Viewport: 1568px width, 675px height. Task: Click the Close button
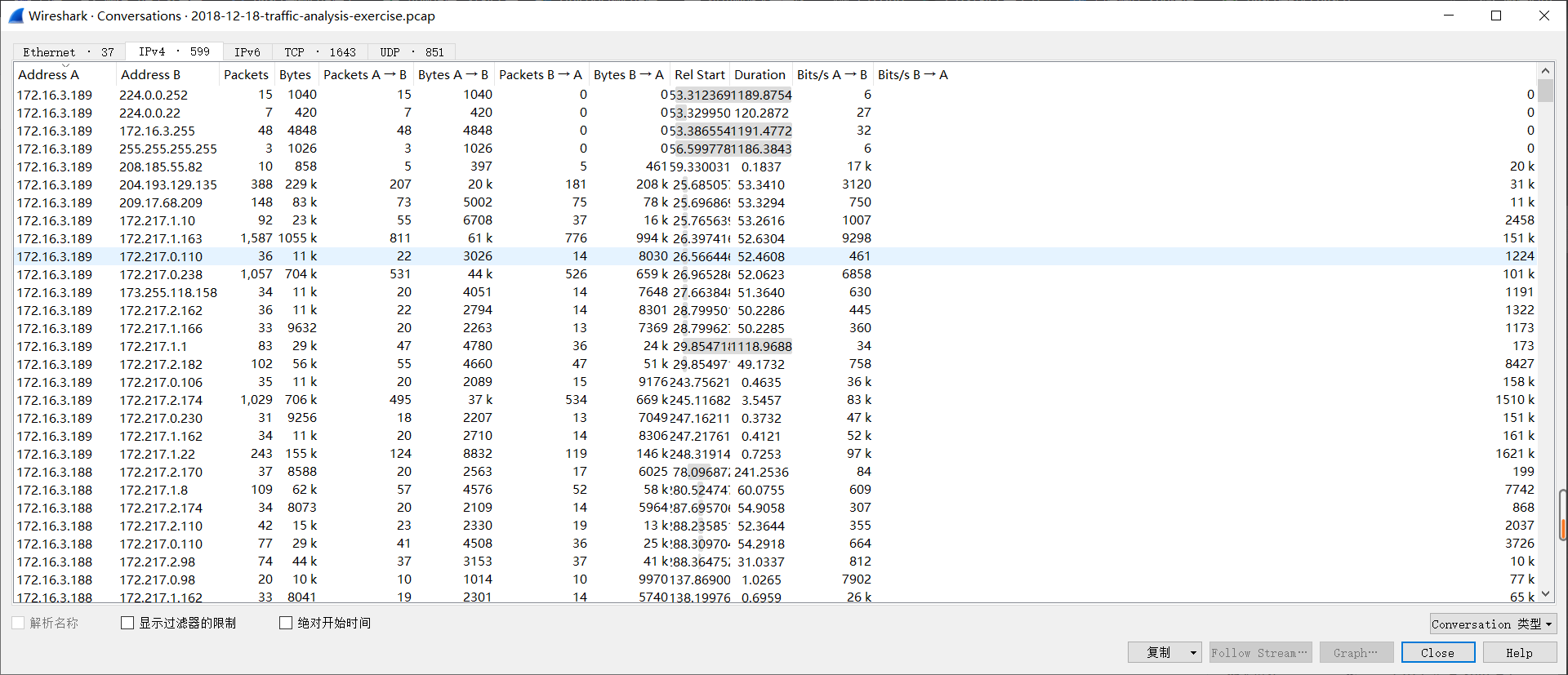coord(1437,652)
